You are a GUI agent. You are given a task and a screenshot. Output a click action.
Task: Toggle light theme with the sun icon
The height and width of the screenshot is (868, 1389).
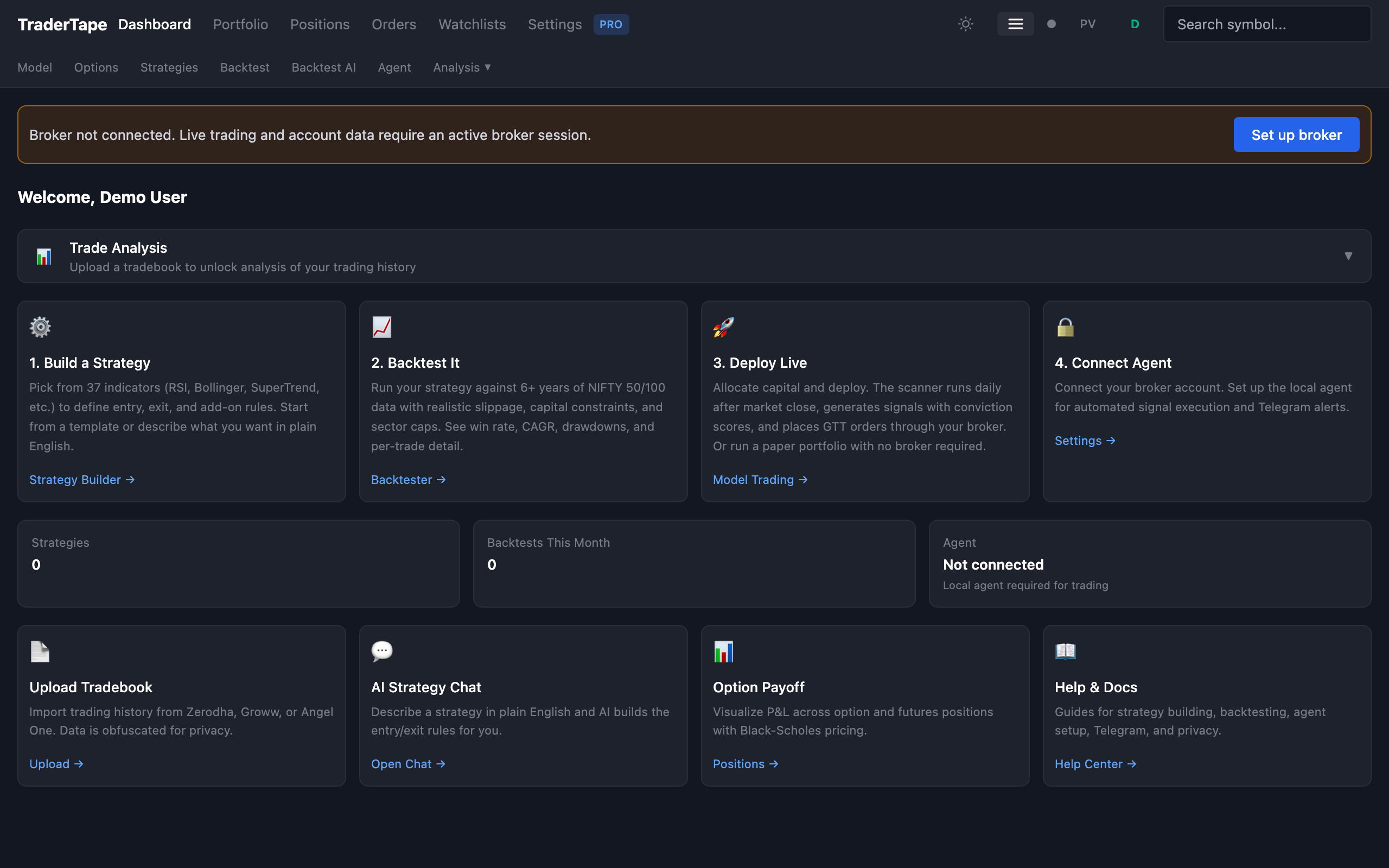[x=965, y=24]
